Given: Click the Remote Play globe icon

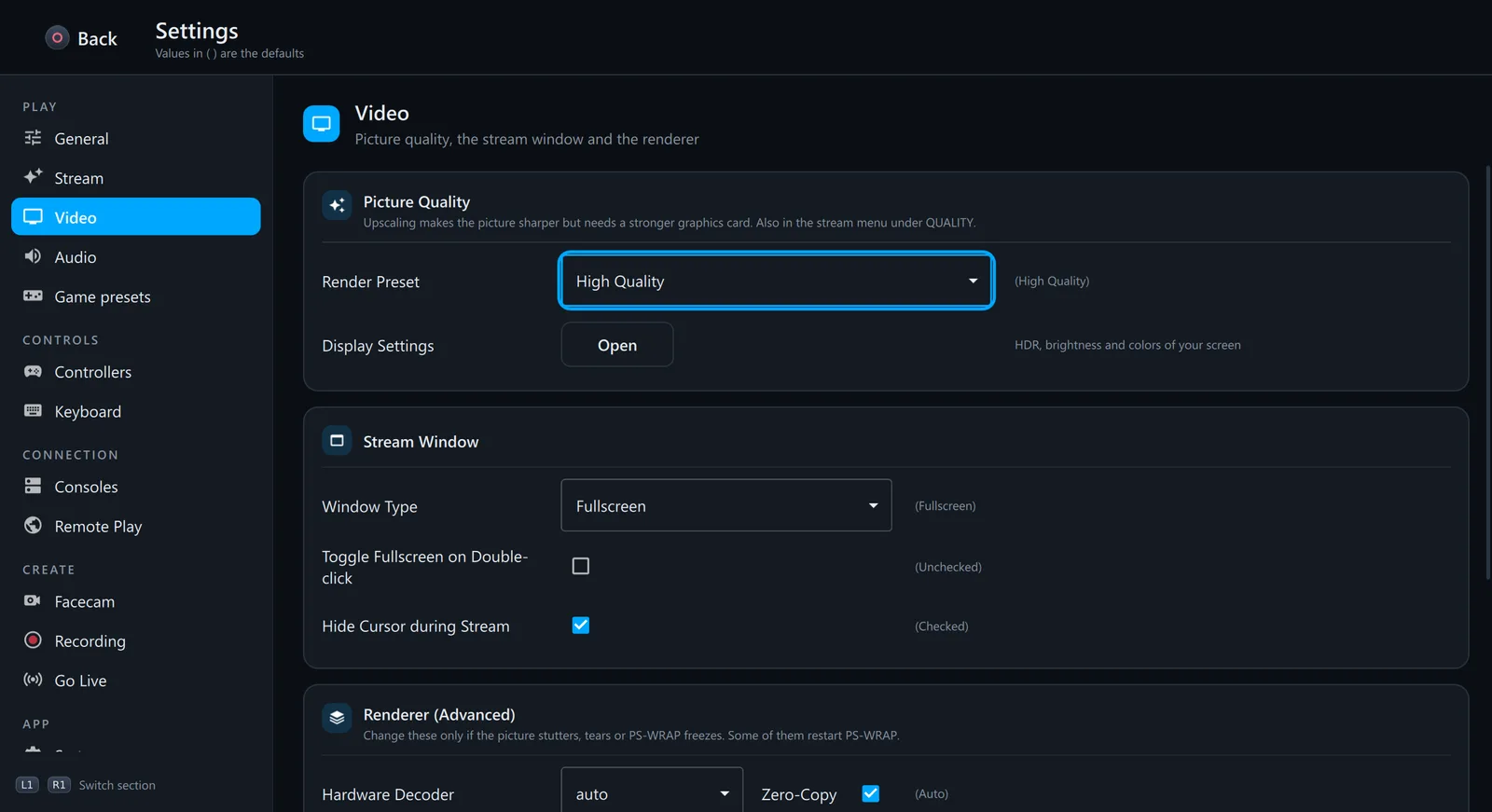Looking at the screenshot, I should [x=33, y=526].
